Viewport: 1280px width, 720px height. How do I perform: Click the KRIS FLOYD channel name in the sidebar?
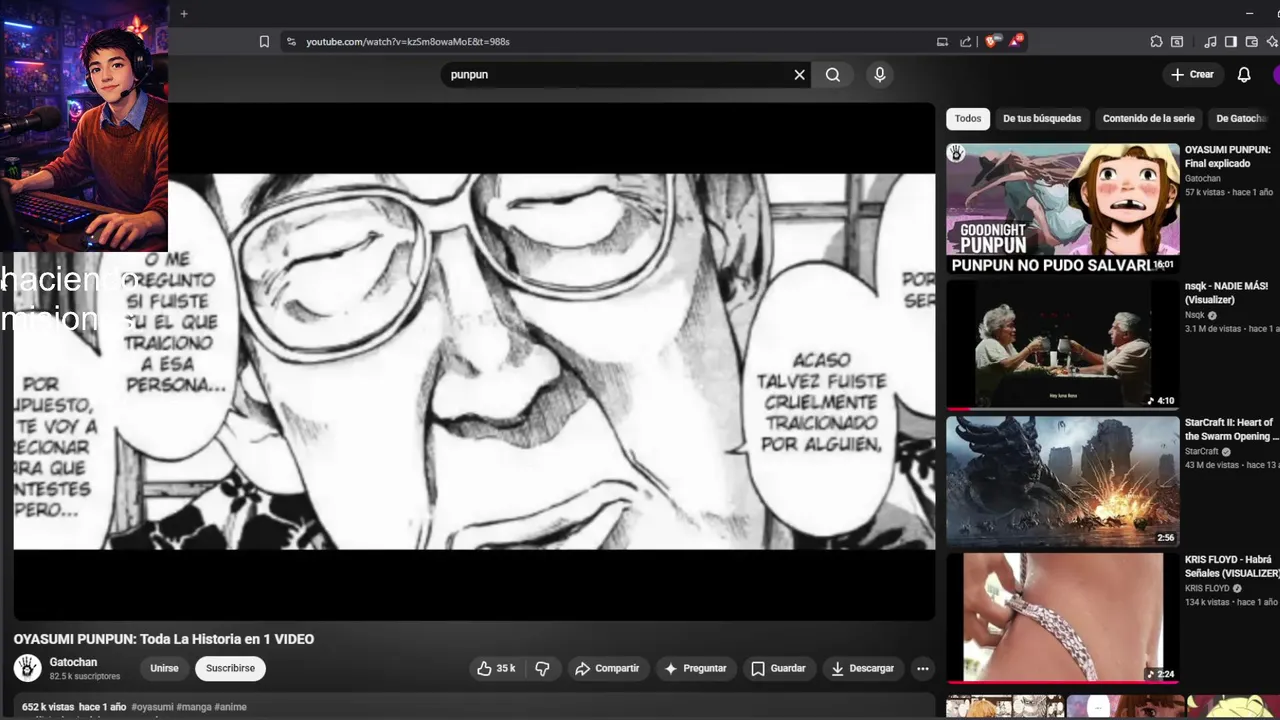pos(1207,588)
